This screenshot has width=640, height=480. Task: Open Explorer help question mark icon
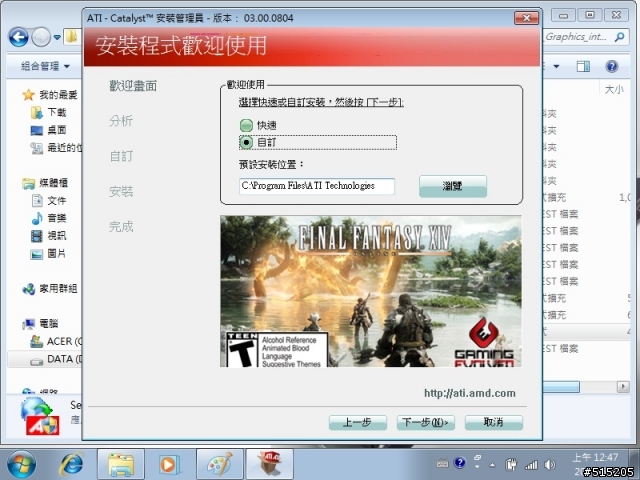click(x=611, y=66)
